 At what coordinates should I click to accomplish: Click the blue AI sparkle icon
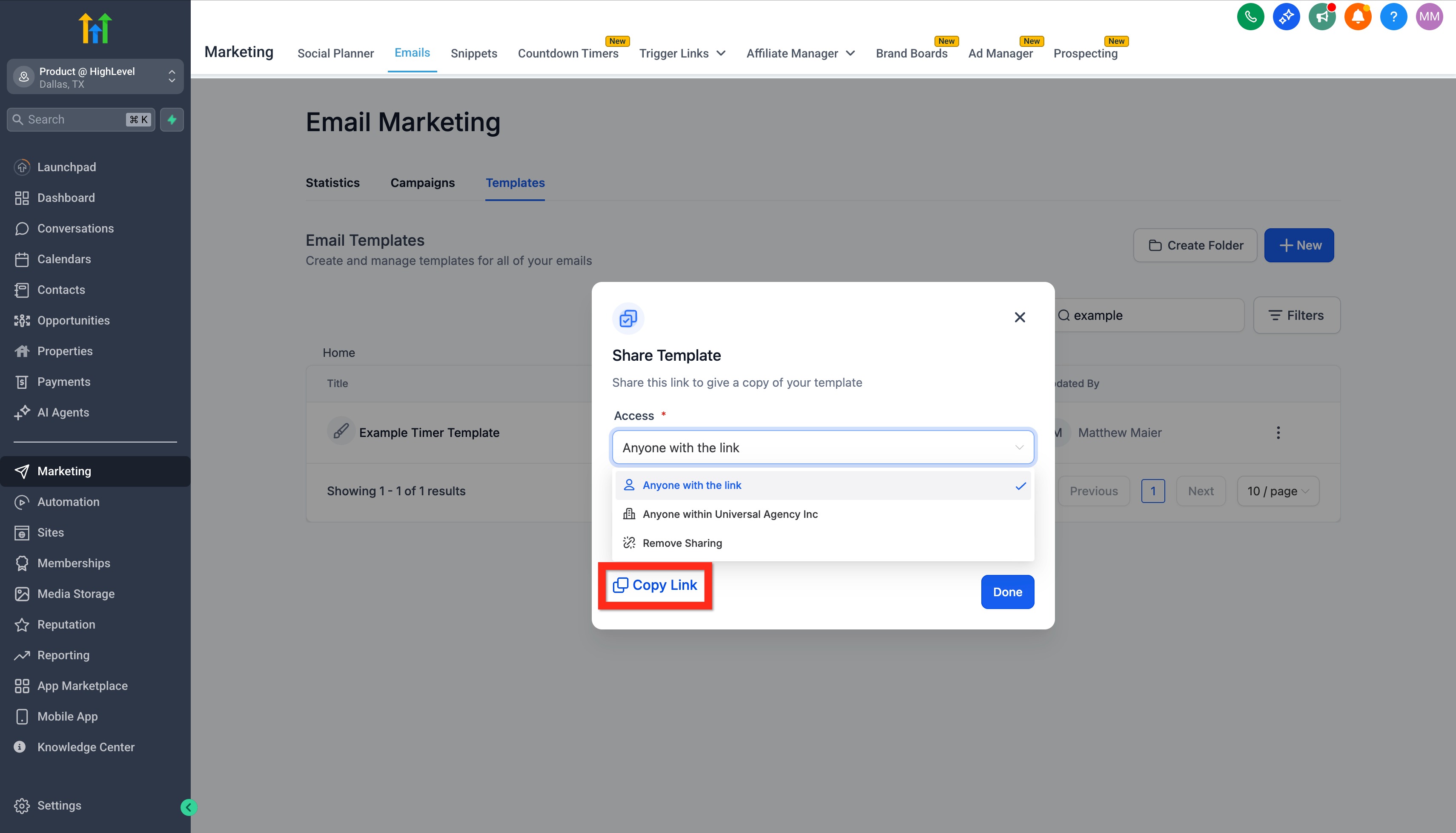click(1286, 17)
